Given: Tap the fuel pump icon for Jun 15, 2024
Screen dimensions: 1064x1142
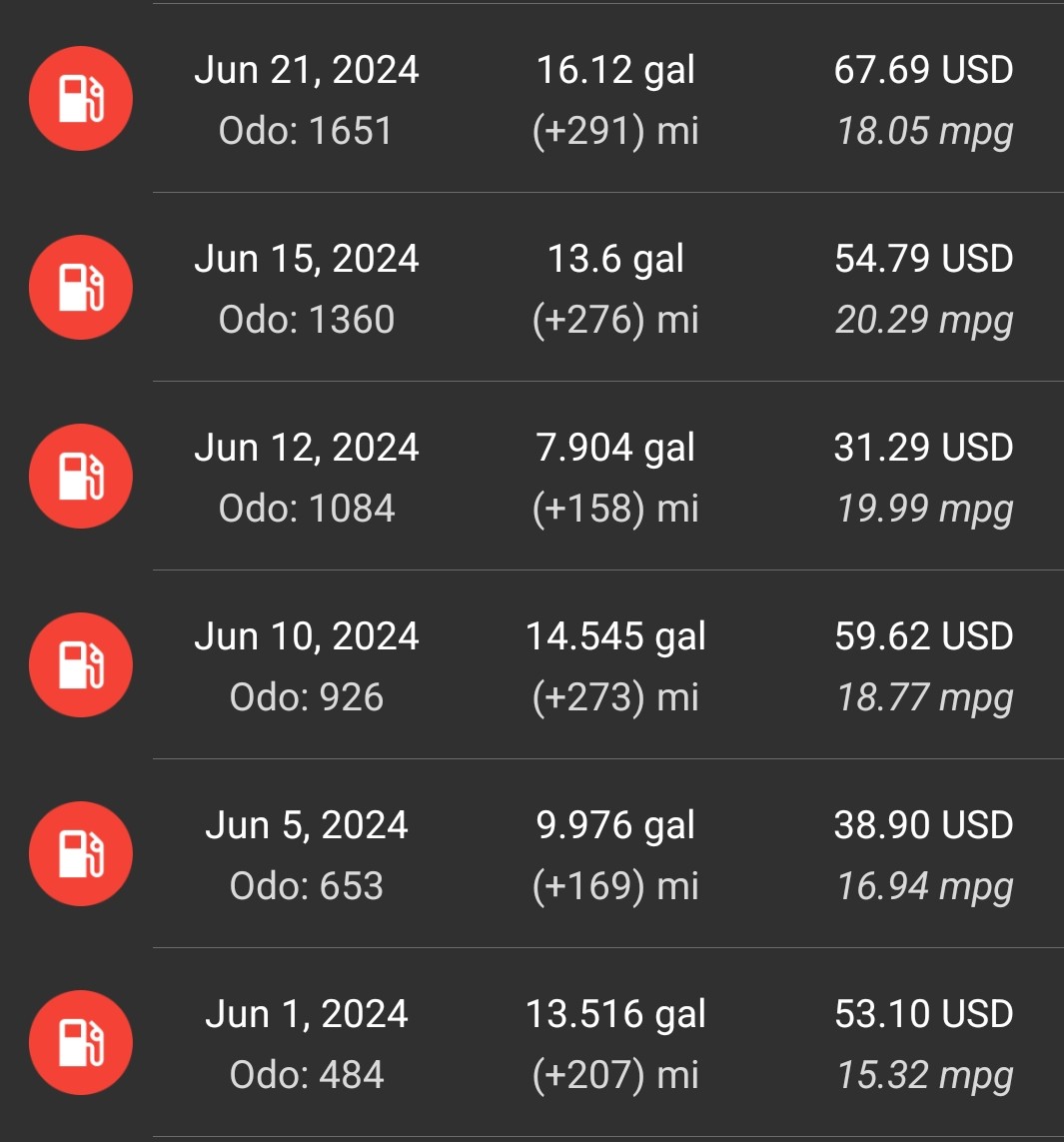Looking at the screenshot, I should [x=81, y=287].
